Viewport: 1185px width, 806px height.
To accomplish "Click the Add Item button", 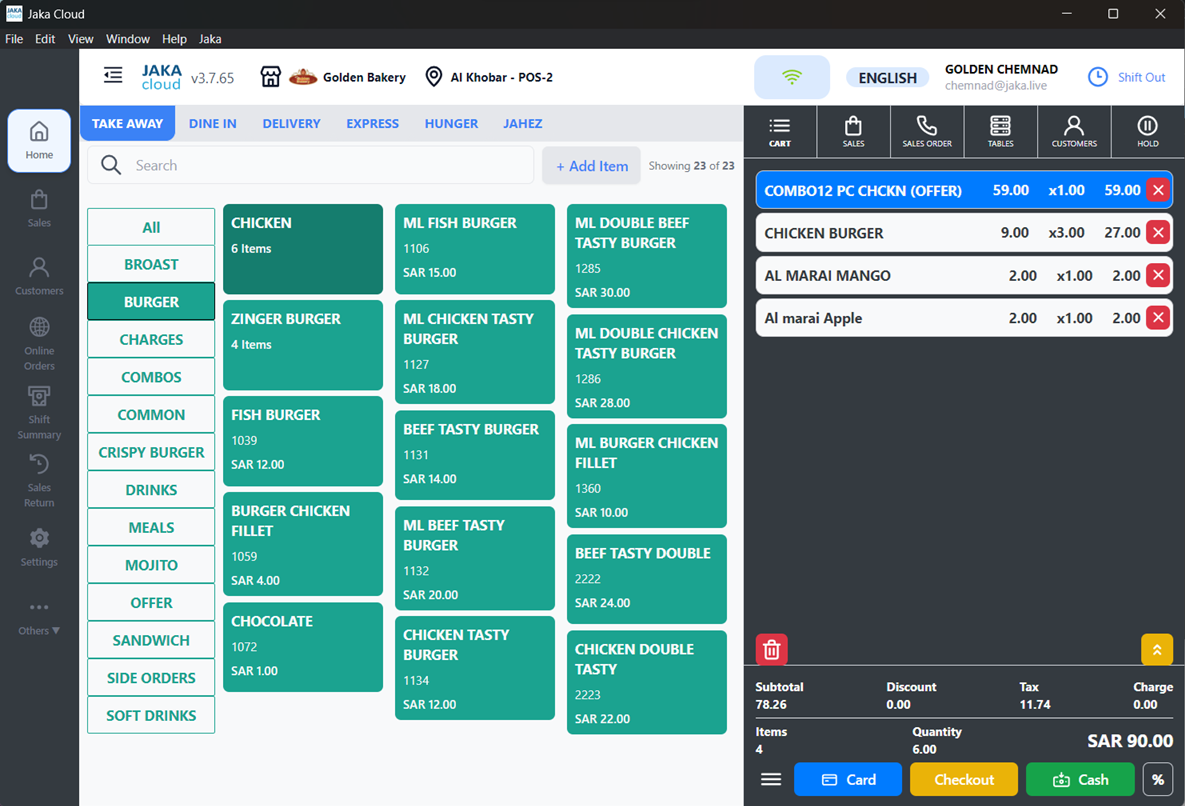I will (x=591, y=165).
